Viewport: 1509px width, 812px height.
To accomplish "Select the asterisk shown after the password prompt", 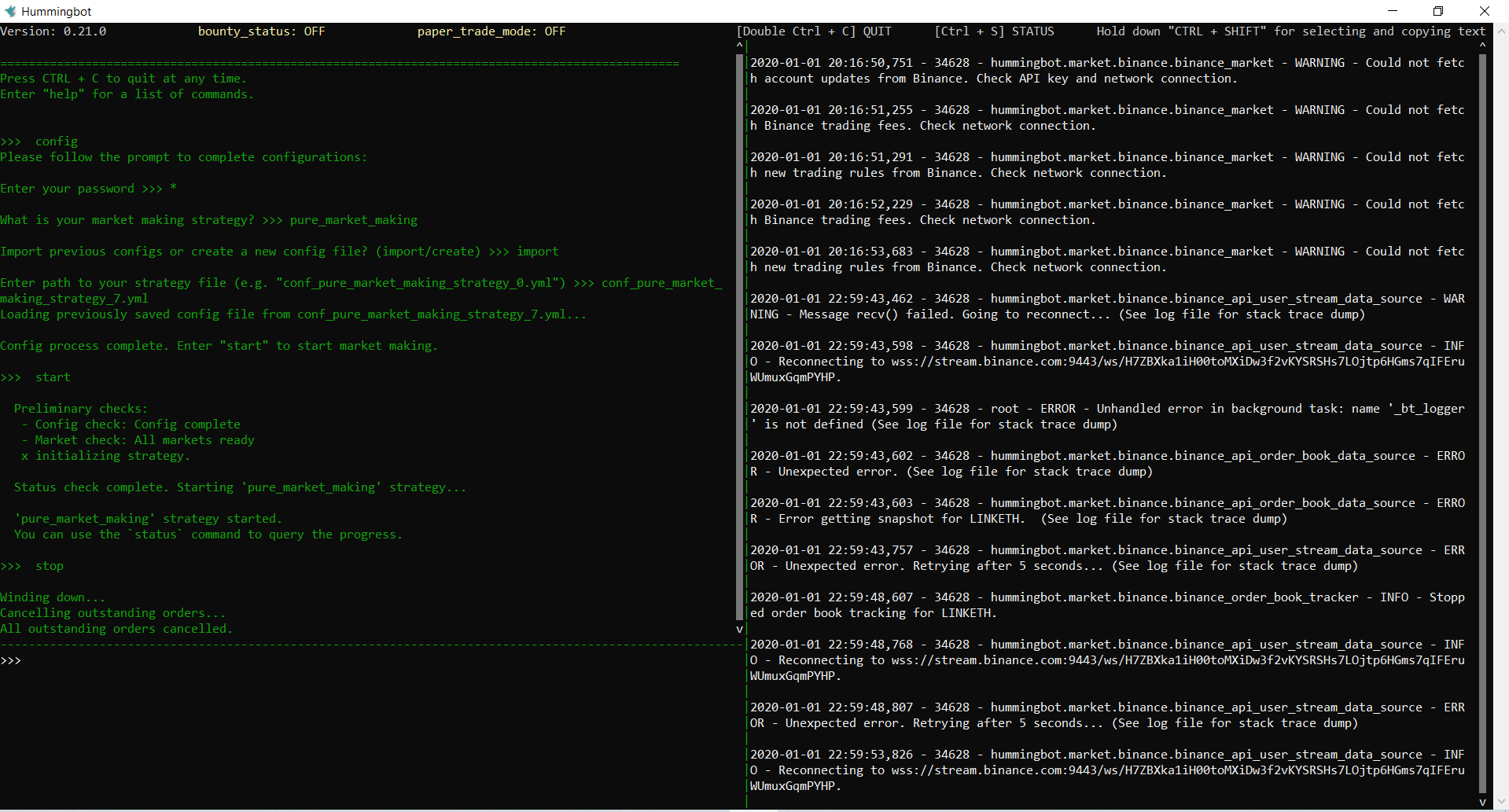I will coord(173,188).
